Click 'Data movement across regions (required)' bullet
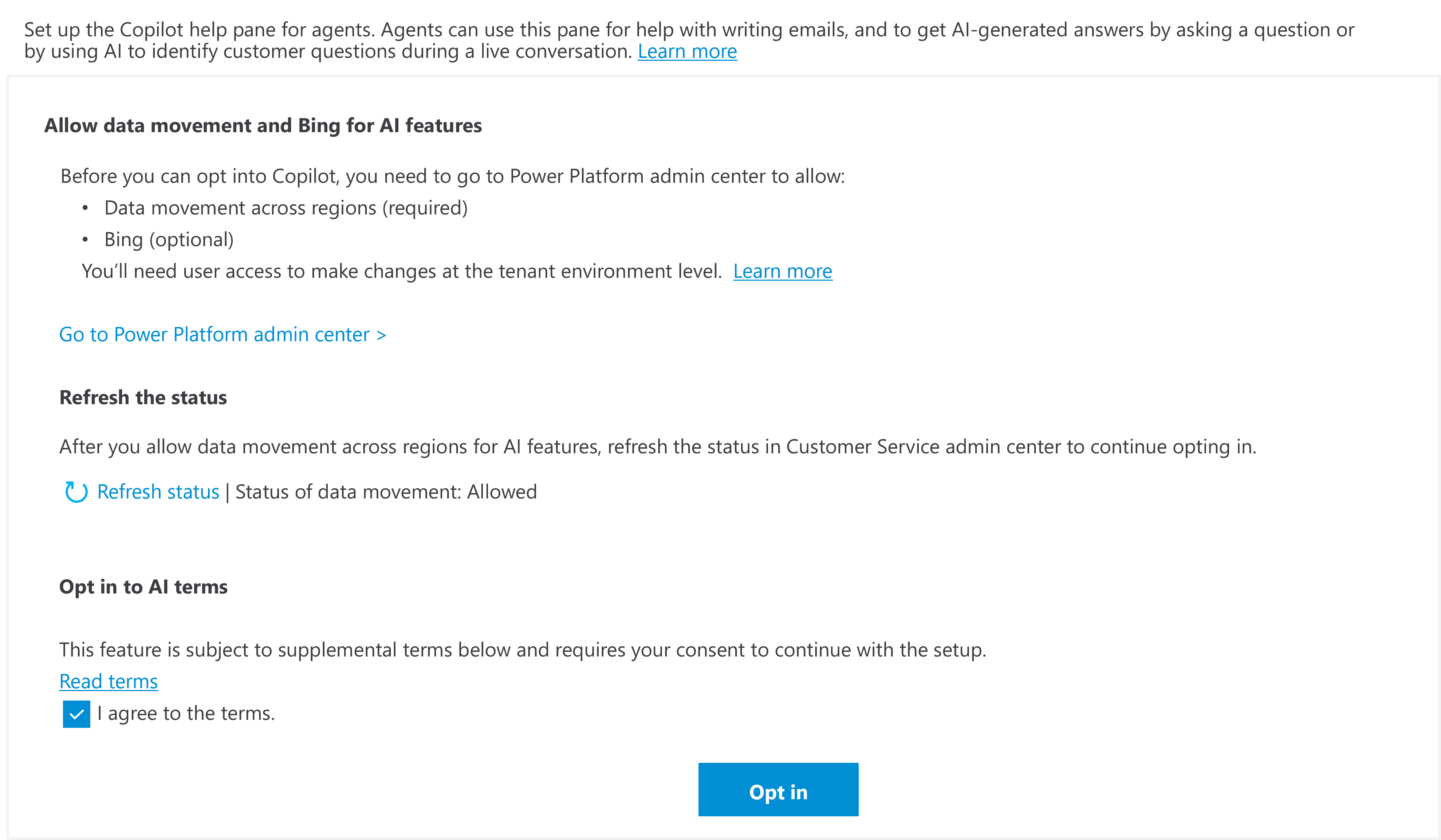1441x840 pixels. pos(286,208)
